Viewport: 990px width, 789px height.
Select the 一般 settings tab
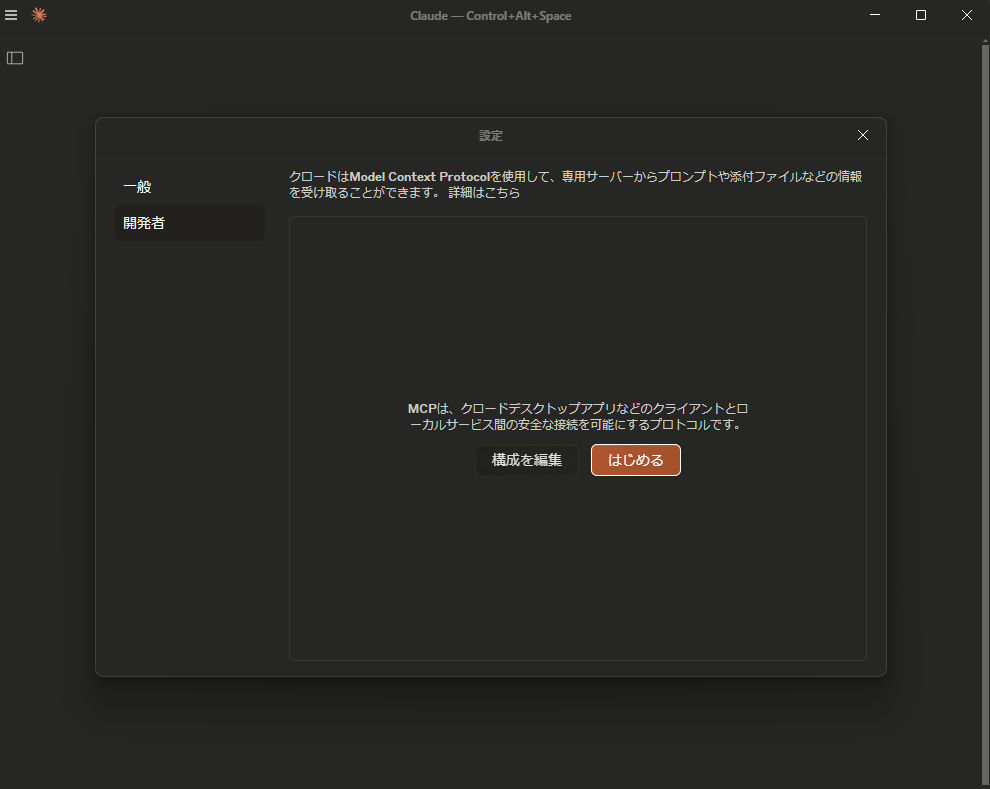pyautogui.click(x=189, y=187)
